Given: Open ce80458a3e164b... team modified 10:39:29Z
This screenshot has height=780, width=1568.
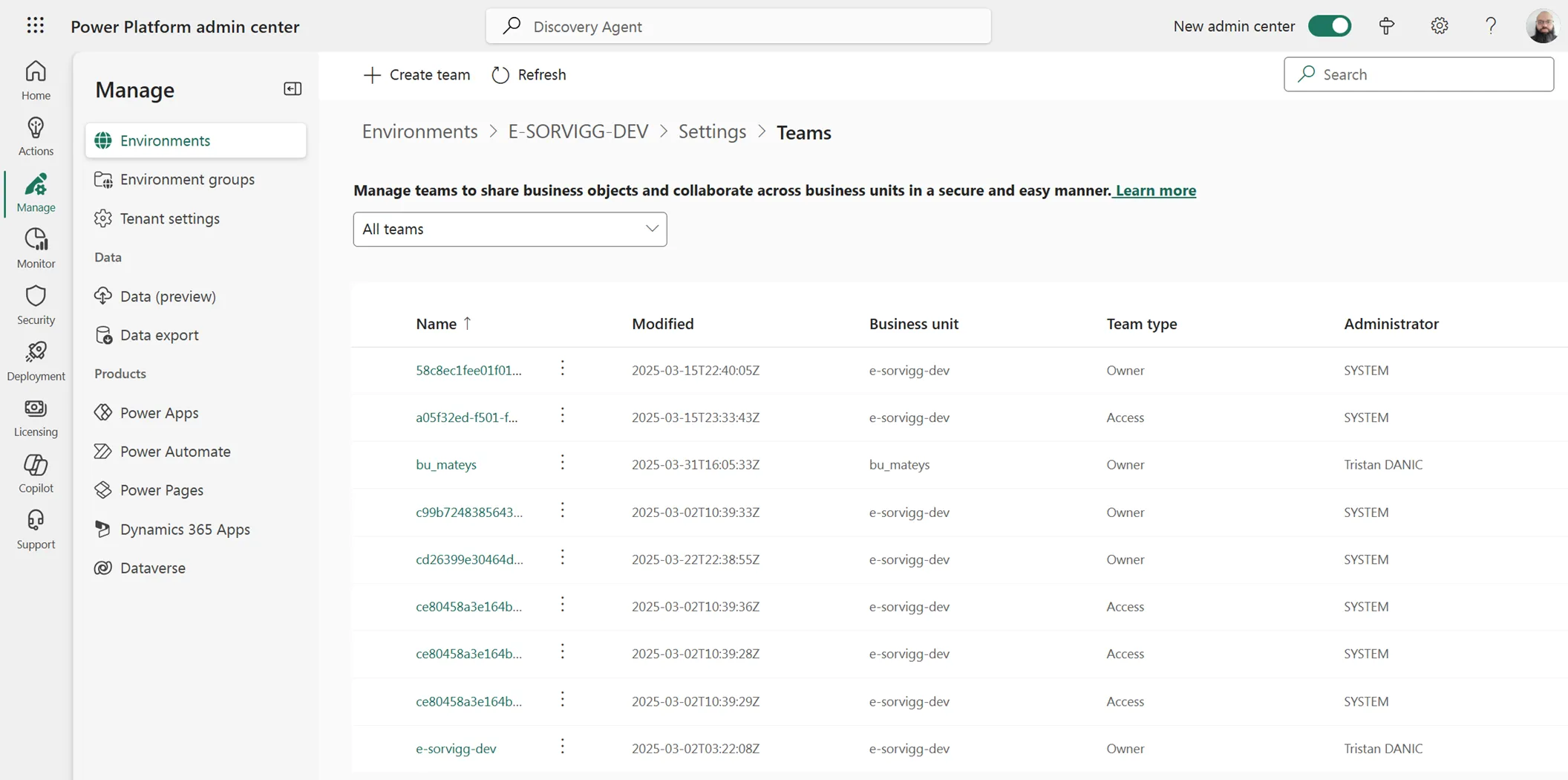Looking at the screenshot, I should [x=468, y=701].
